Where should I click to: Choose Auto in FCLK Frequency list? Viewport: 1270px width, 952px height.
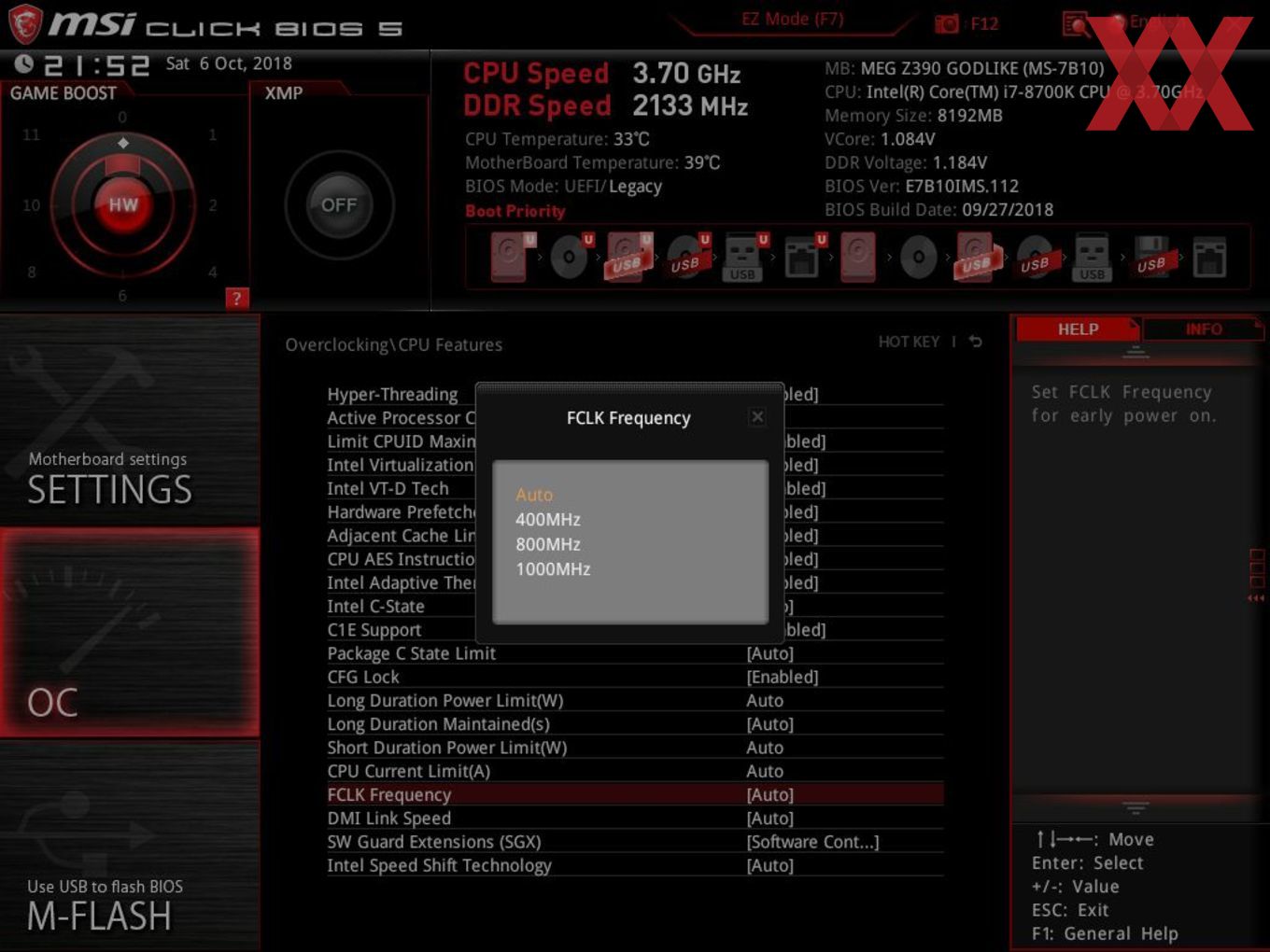(534, 495)
